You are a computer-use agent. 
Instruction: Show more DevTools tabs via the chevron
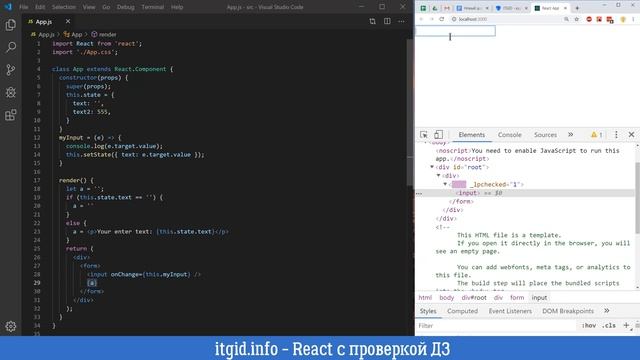(x=571, y=134)
